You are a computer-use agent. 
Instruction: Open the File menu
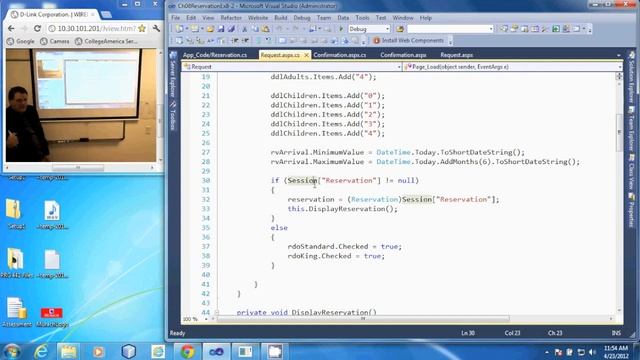coord(176,18)
